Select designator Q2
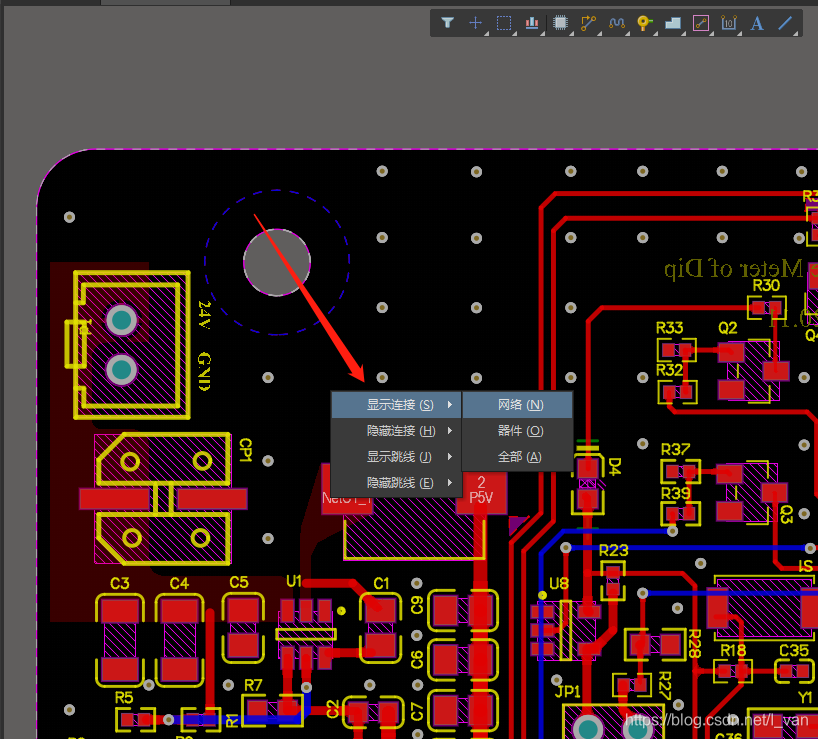The image size is (818, 739). [x=728, y=328]
